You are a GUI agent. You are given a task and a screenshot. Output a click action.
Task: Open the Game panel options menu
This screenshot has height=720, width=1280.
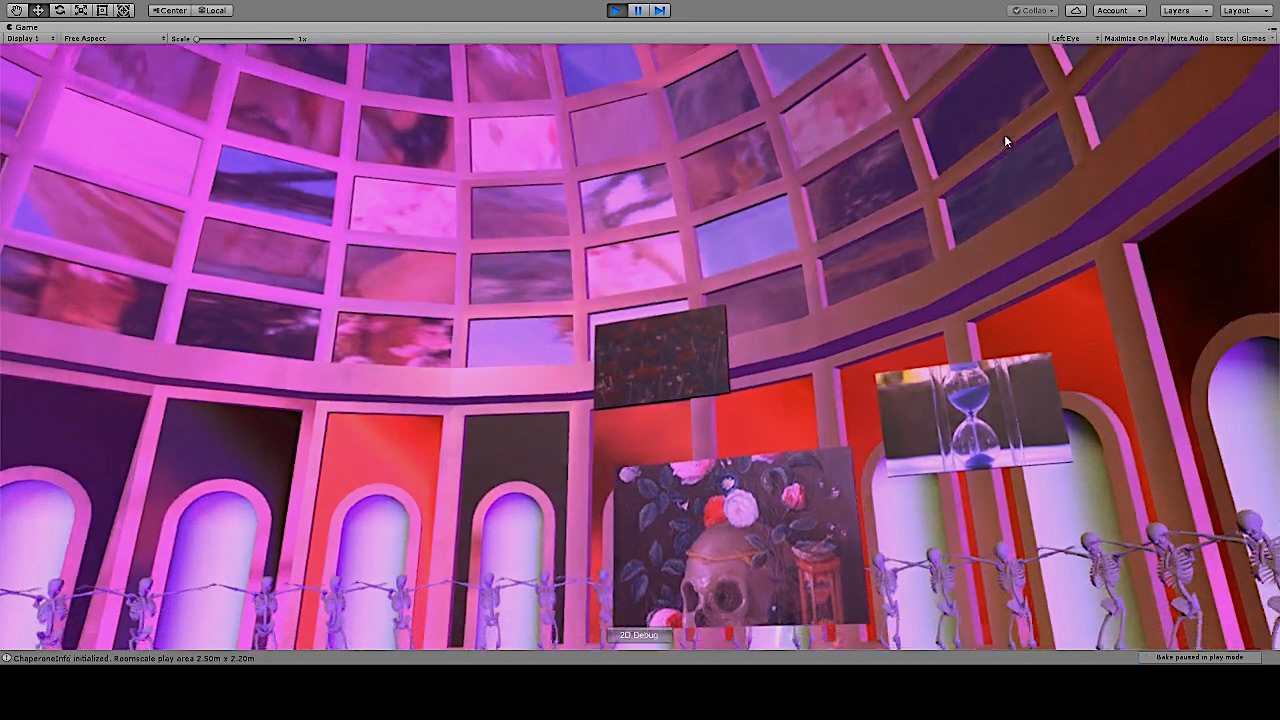click(x=1272, y=27)
